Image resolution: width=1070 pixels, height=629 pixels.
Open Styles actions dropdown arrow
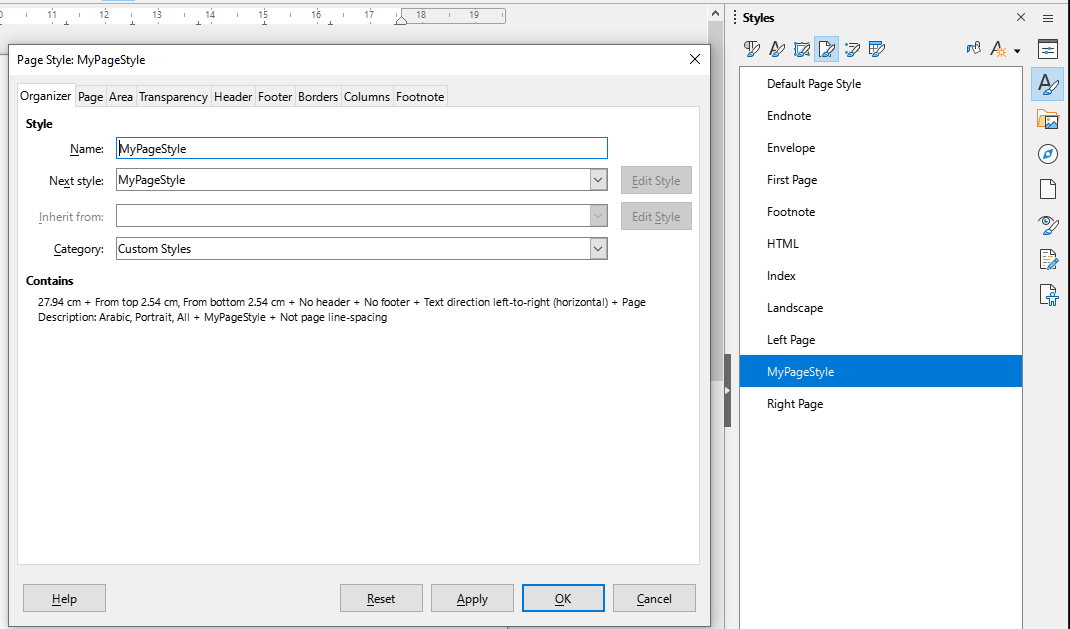pyautogui.click(x=1017, y=50)
